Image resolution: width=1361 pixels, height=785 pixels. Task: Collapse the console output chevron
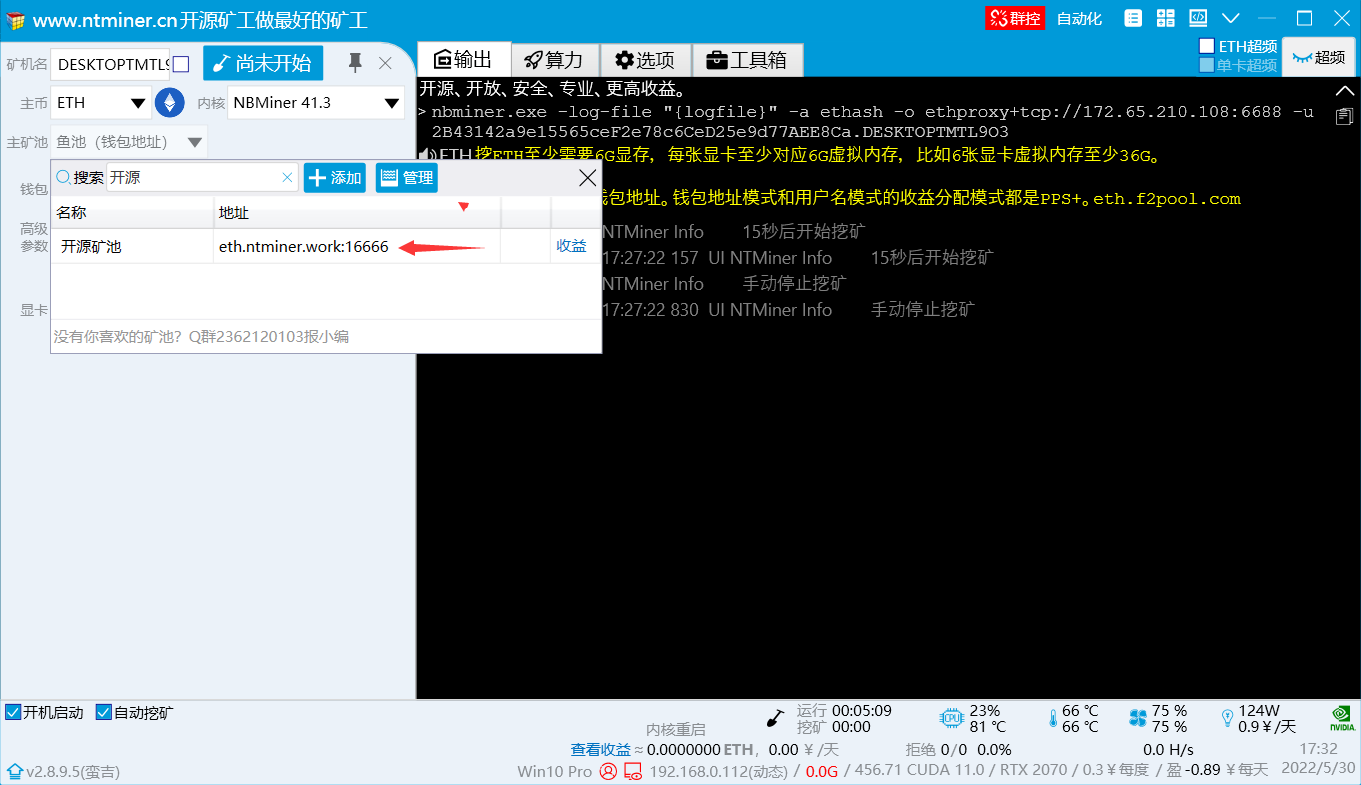pyautogui.click(x=1345, y=90)
